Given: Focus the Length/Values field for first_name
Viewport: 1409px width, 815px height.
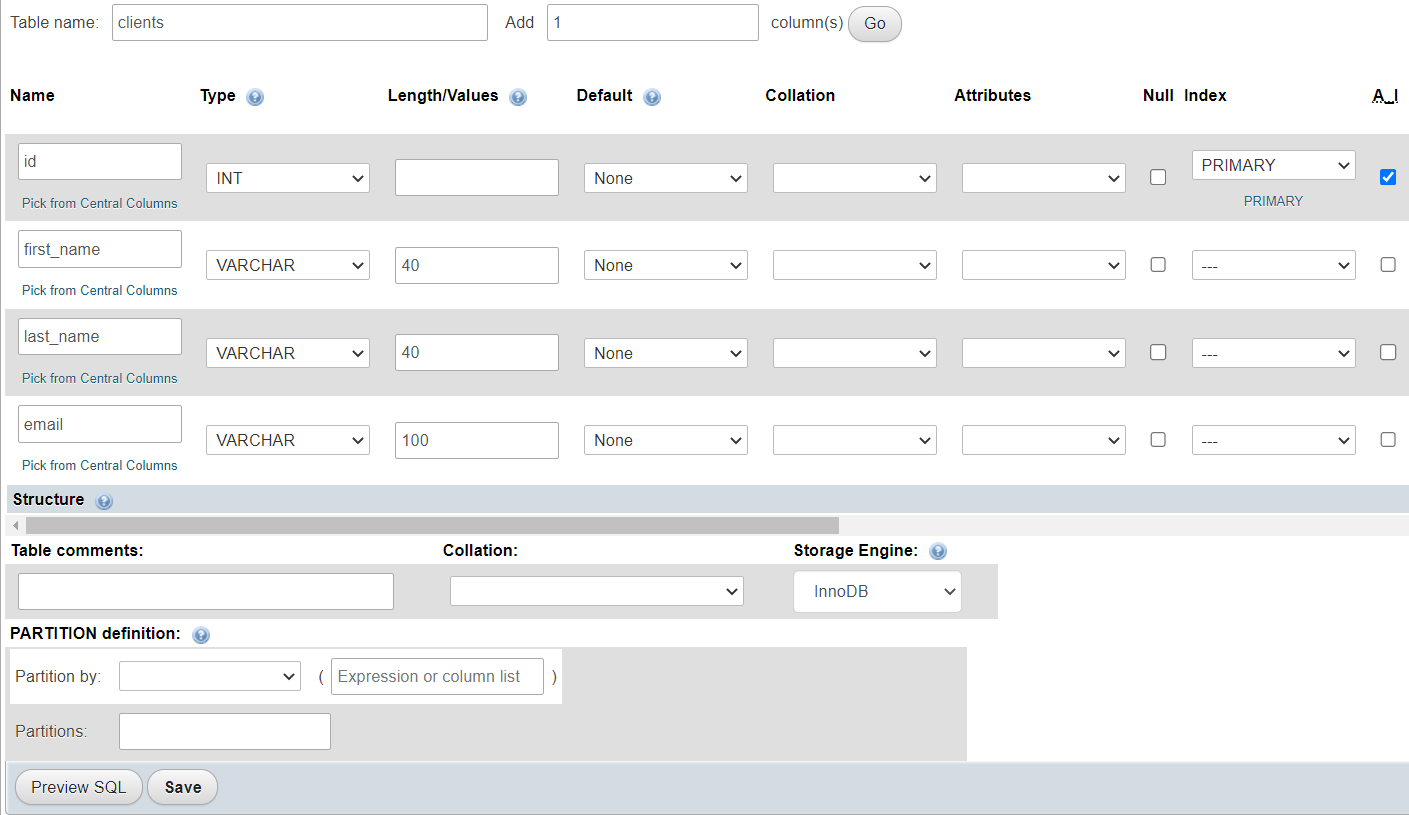Looking at the screenshot, I should point(477,265).
